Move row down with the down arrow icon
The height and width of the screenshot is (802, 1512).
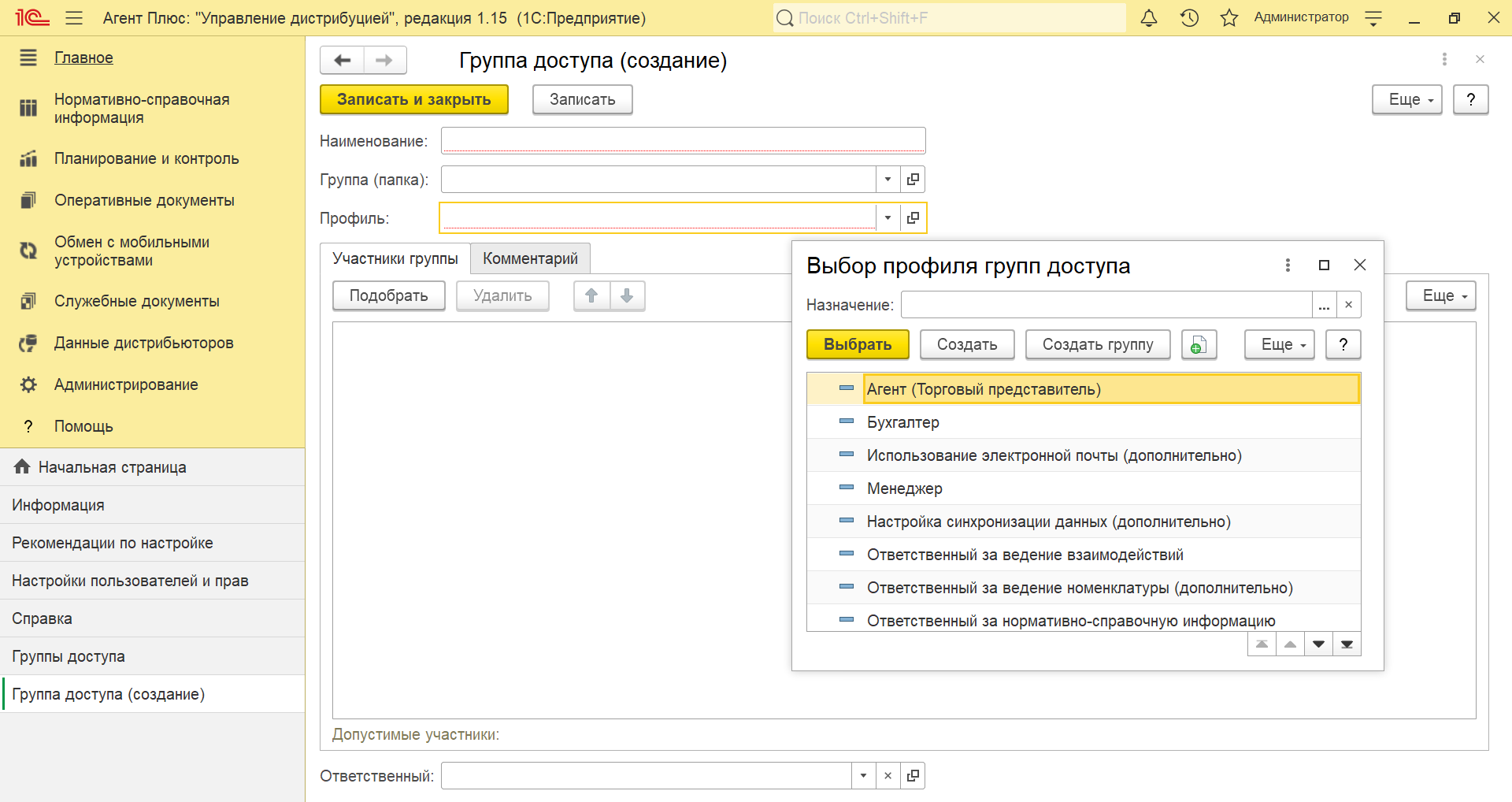click(627, 295)
